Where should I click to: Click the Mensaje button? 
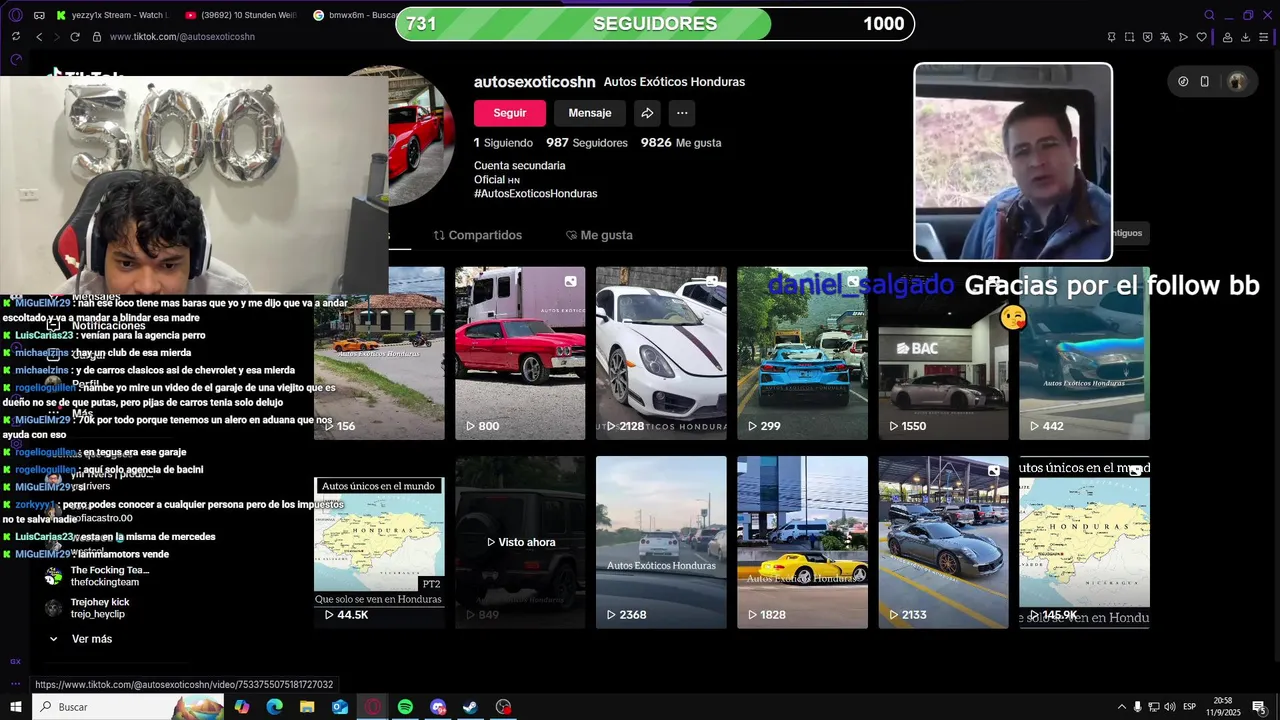[x=590, y=113]
